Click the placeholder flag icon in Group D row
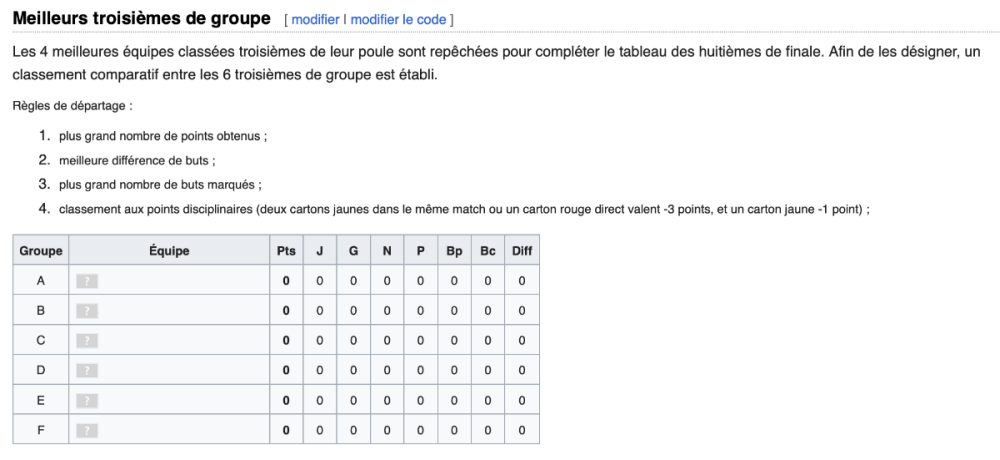 [x=87, y=370]
